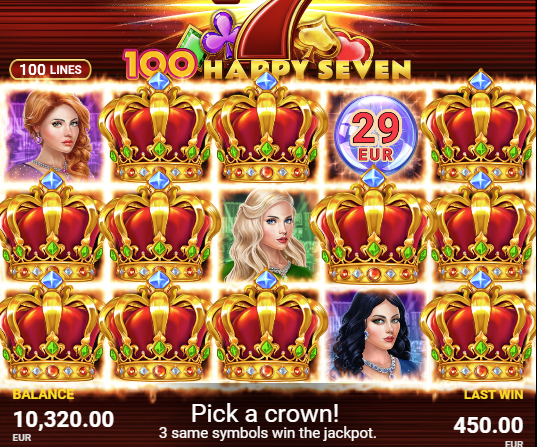Pick the crown in middle row, fifth reel

click(x=480, y=228)
